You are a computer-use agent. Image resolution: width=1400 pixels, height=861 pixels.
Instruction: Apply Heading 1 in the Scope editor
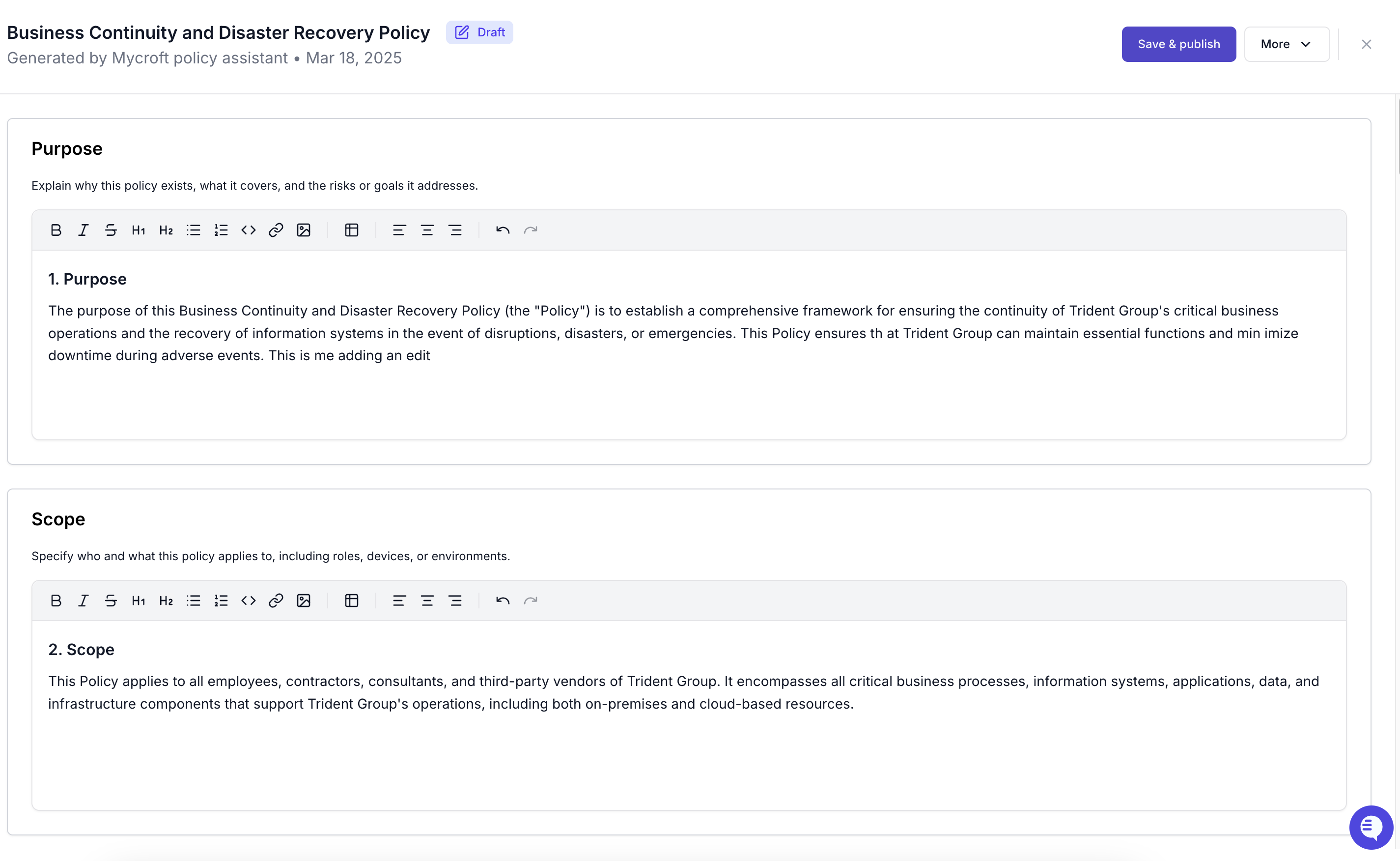click(x=139, y=601)
